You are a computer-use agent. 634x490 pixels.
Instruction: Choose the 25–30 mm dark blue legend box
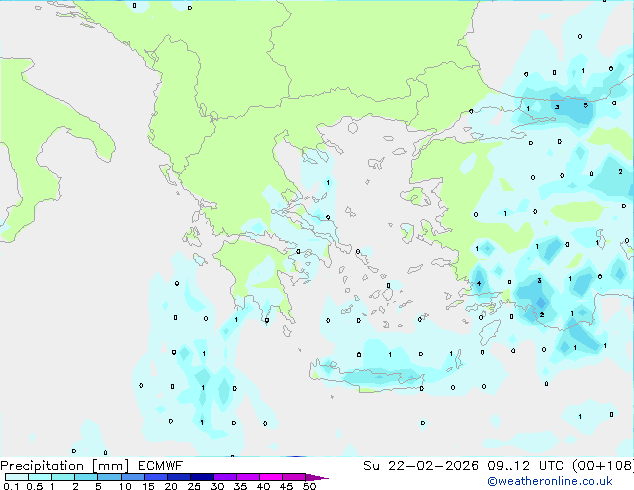(x=202, y=477)
